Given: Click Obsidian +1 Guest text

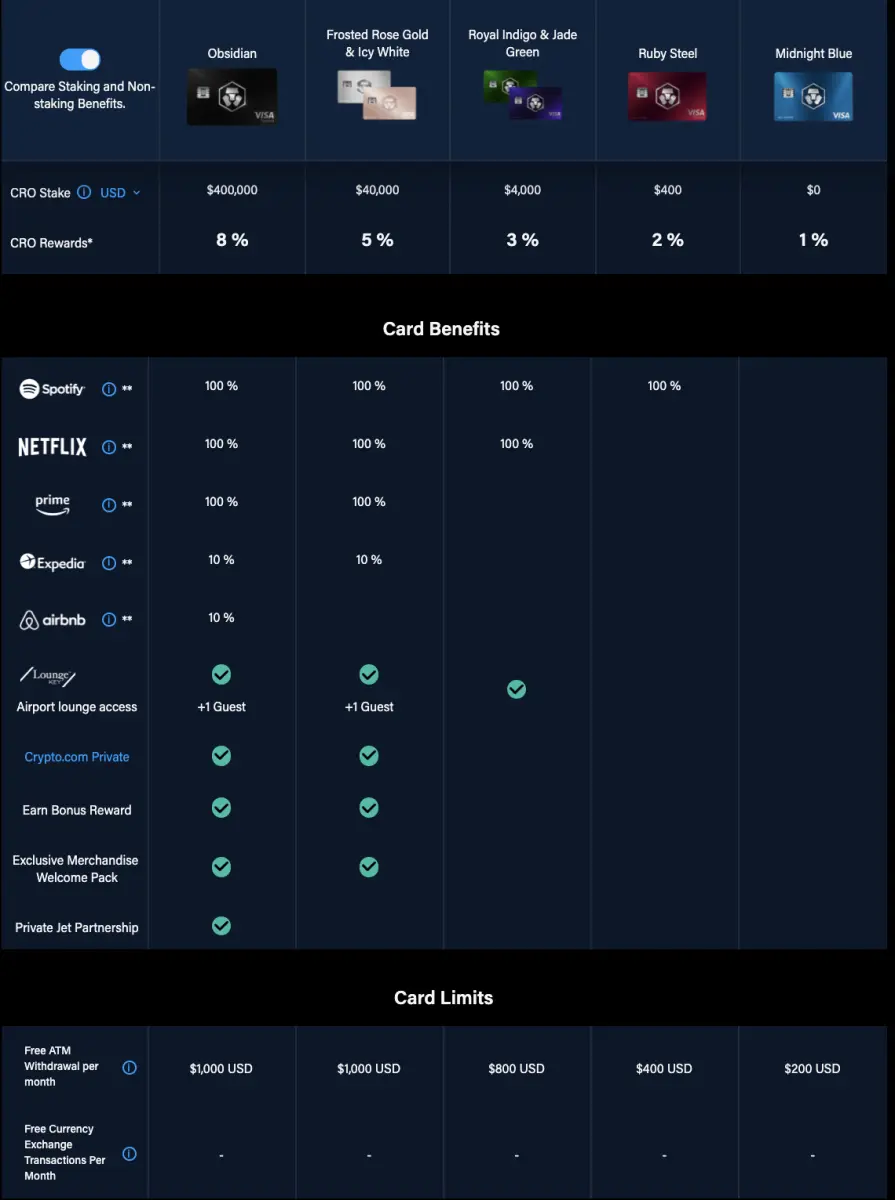Looking at the screenshot, I should 221,707.
